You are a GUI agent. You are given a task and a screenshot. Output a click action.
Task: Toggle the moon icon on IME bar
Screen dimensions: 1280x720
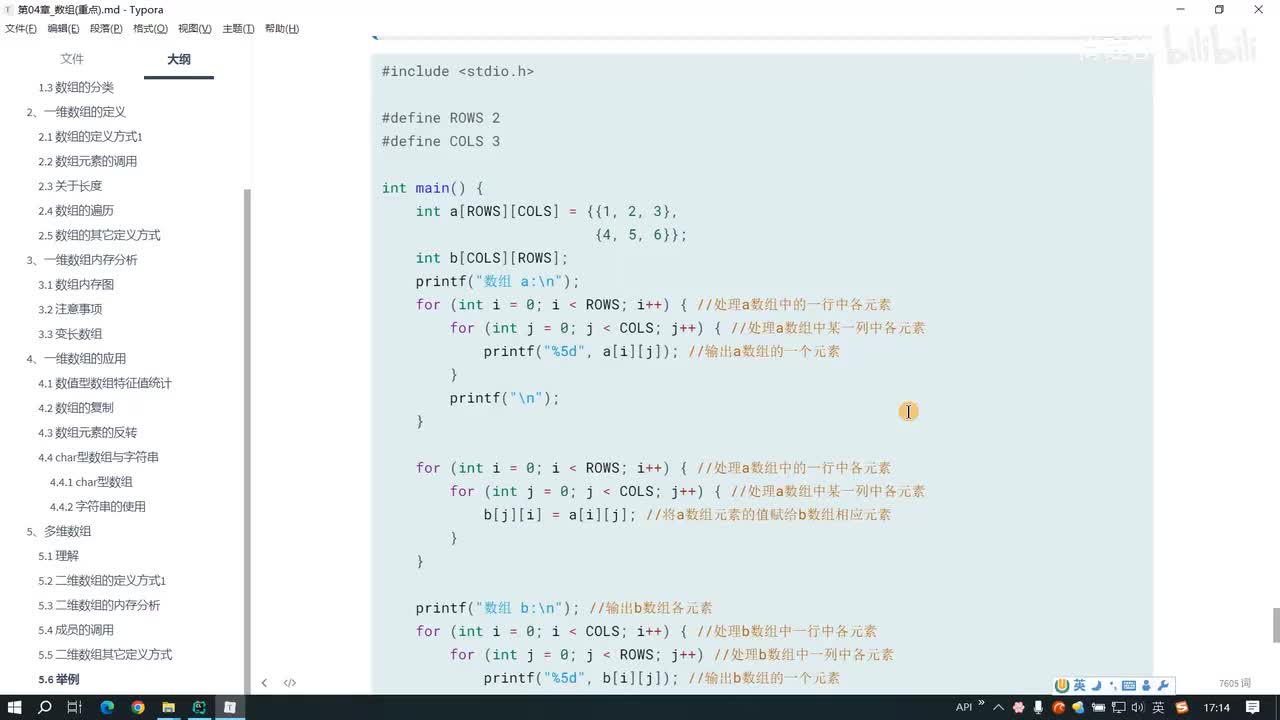point(1096,685)
